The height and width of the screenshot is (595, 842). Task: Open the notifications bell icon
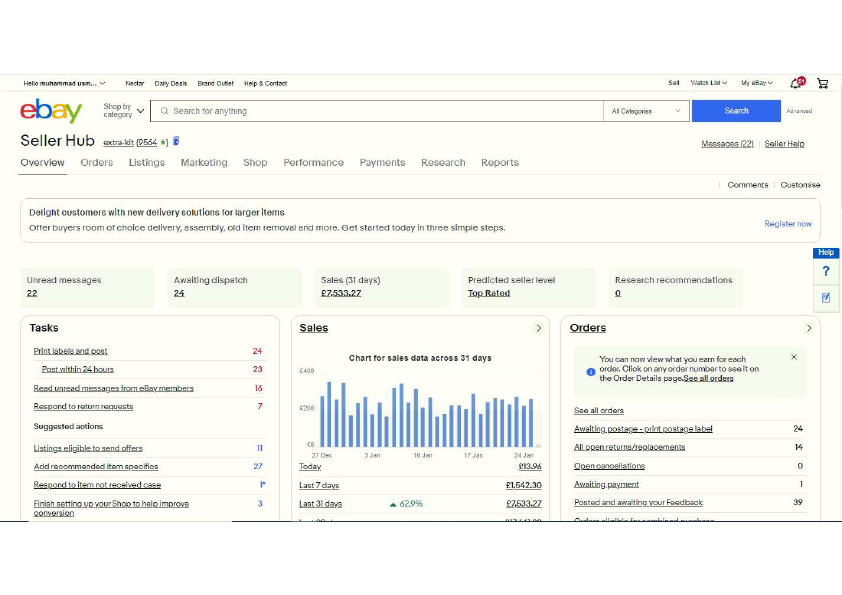tap(797, 83)
